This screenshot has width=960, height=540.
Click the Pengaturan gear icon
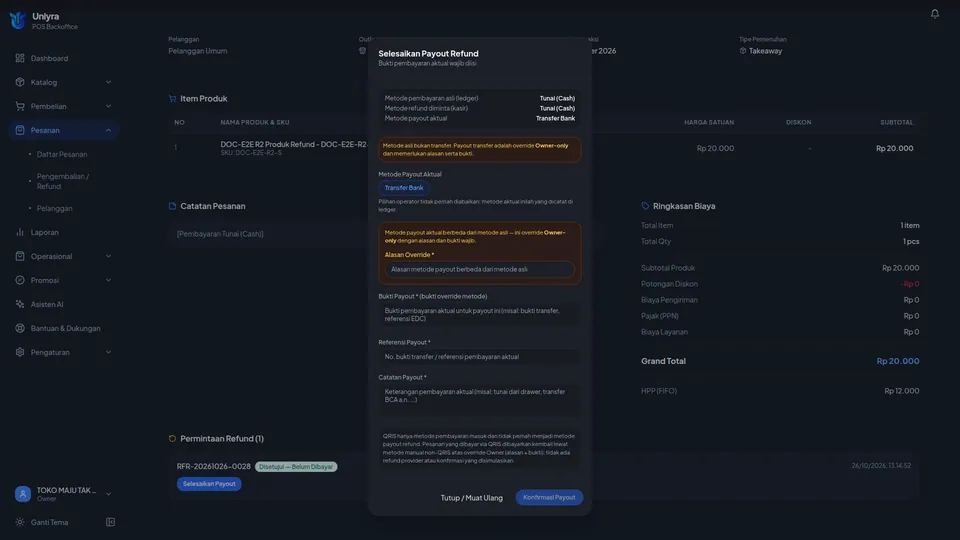click(20, 352)
